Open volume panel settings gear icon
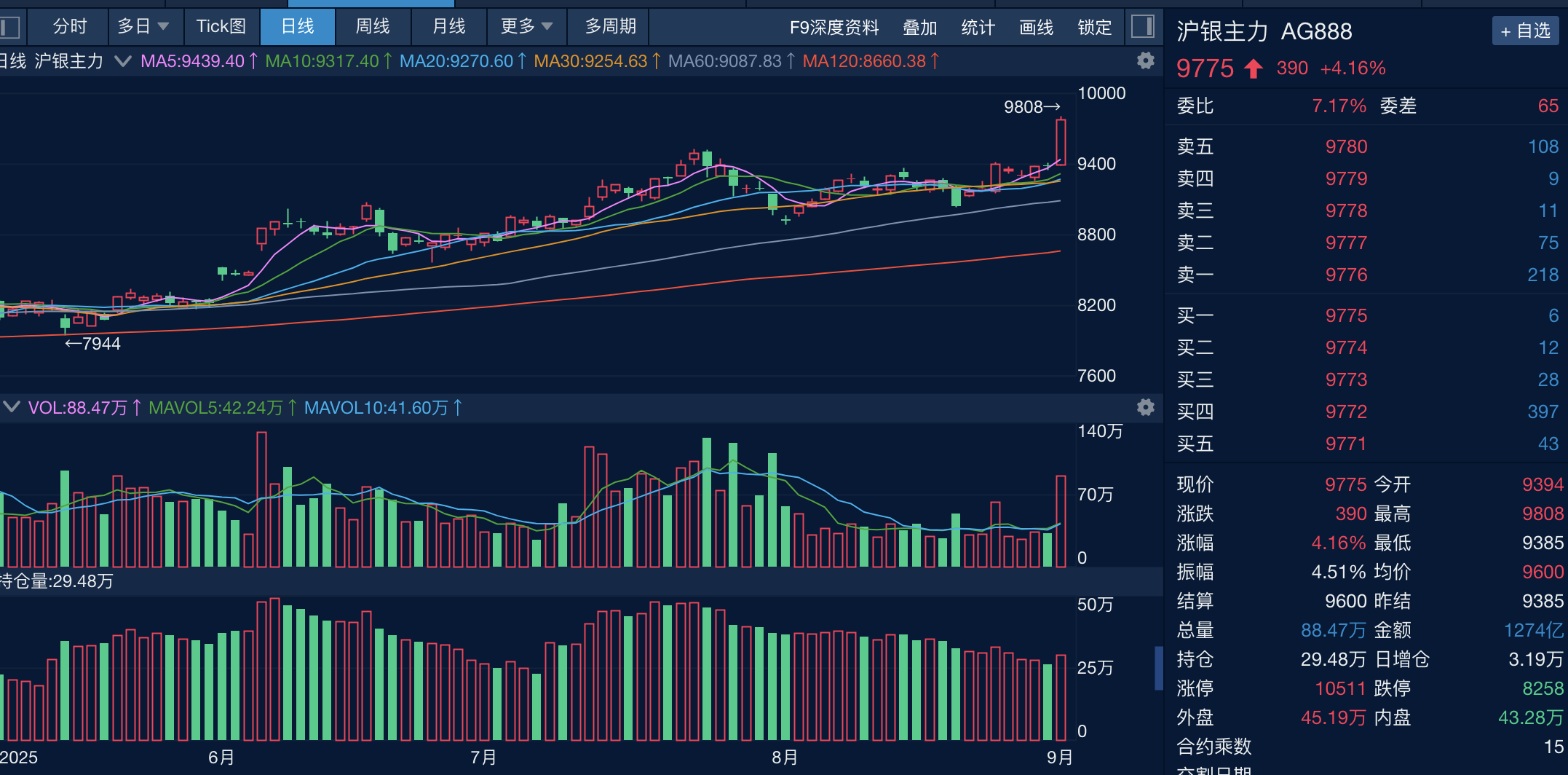1568x775 pixels. pyautogui.click(x=1145, y=408)
